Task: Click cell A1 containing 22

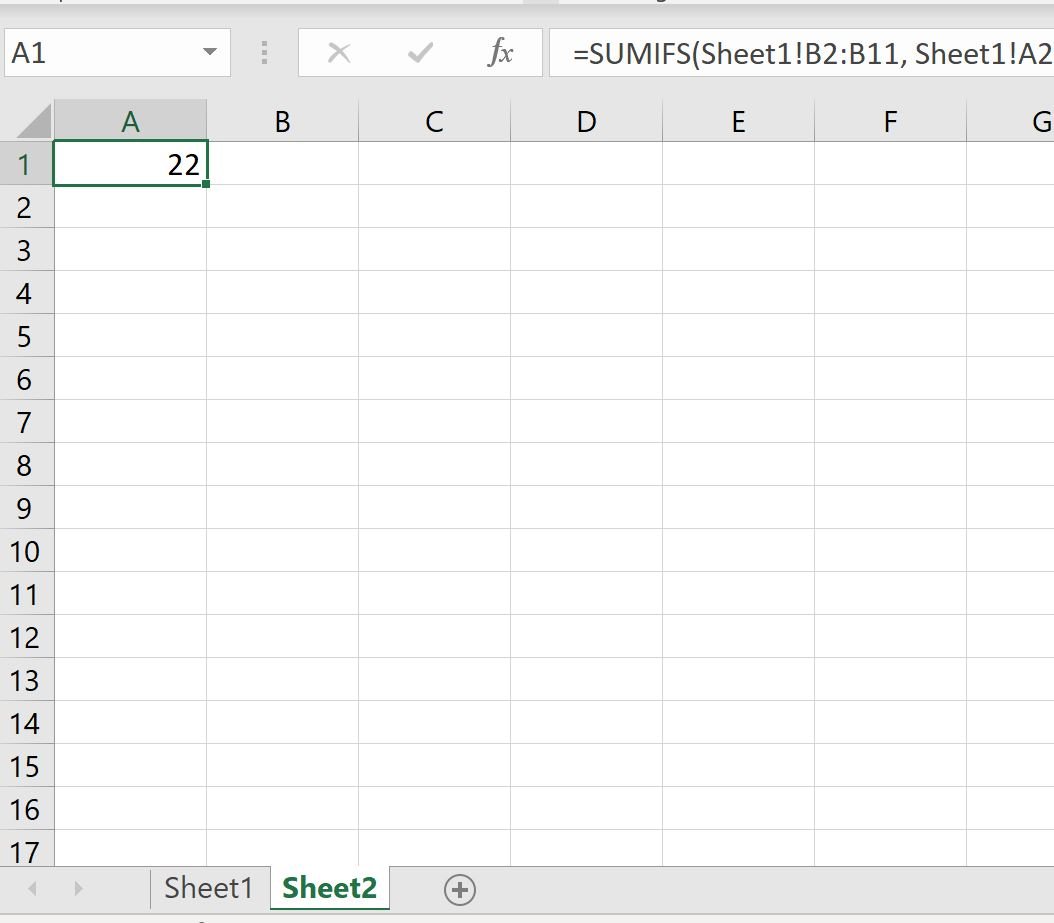Action: pyautogui.click(x=130, y=163)
